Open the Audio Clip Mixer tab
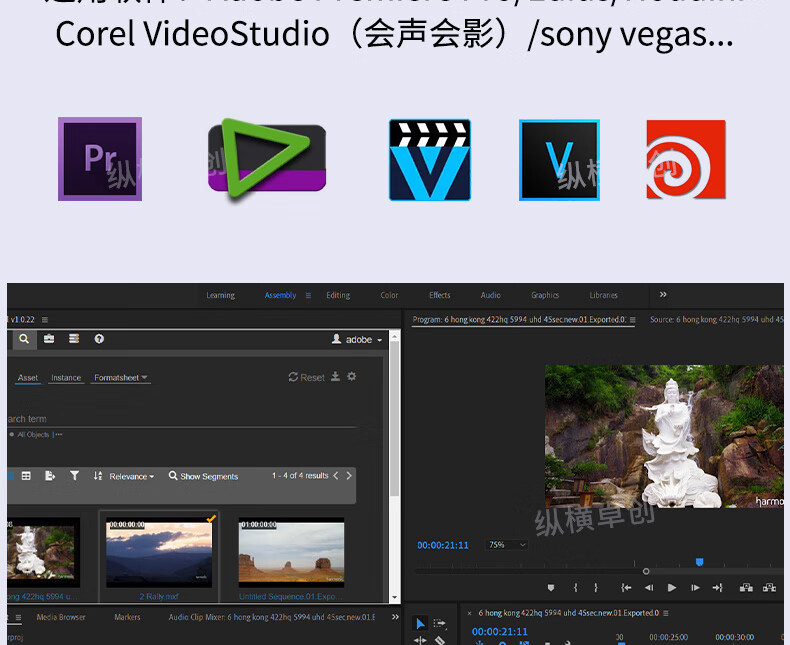The width and height of the screenshot is (790, 645). (272, 617)
